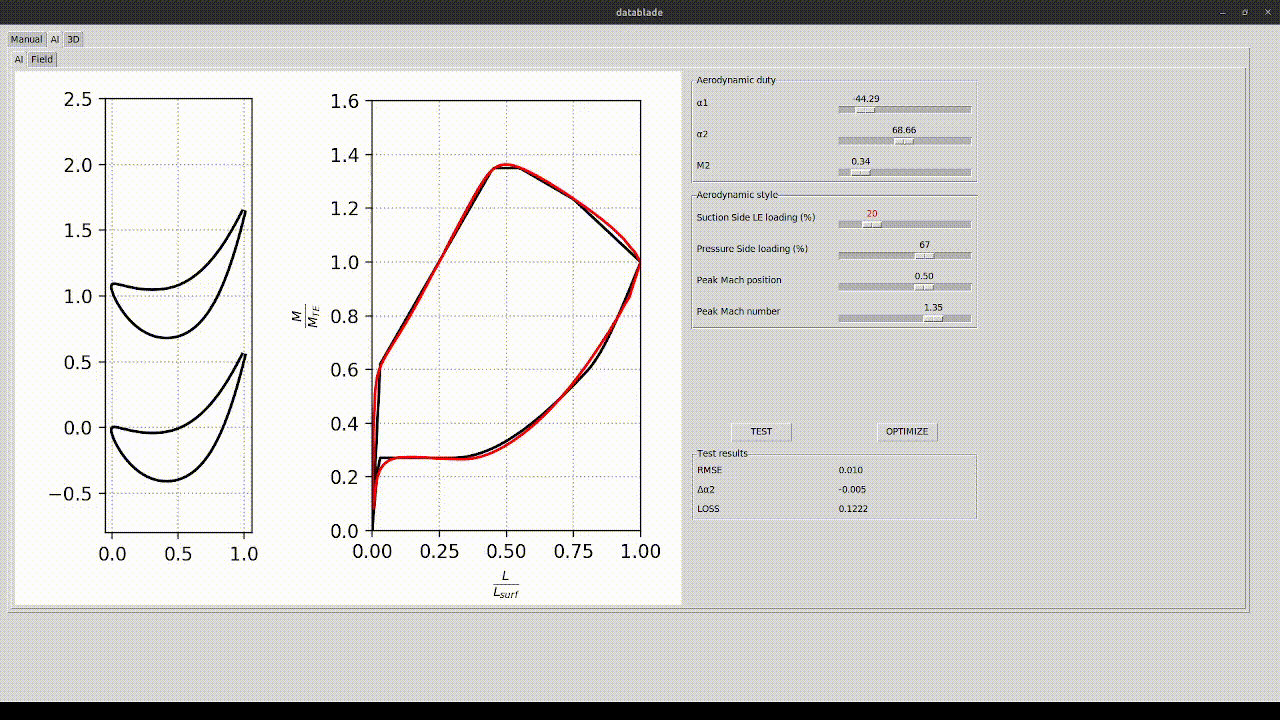Image resolution: width=1280 pixels, height=720 pixels.
Task: Click the Peak Mach number slider handle
Action: [x=932, y=318]
